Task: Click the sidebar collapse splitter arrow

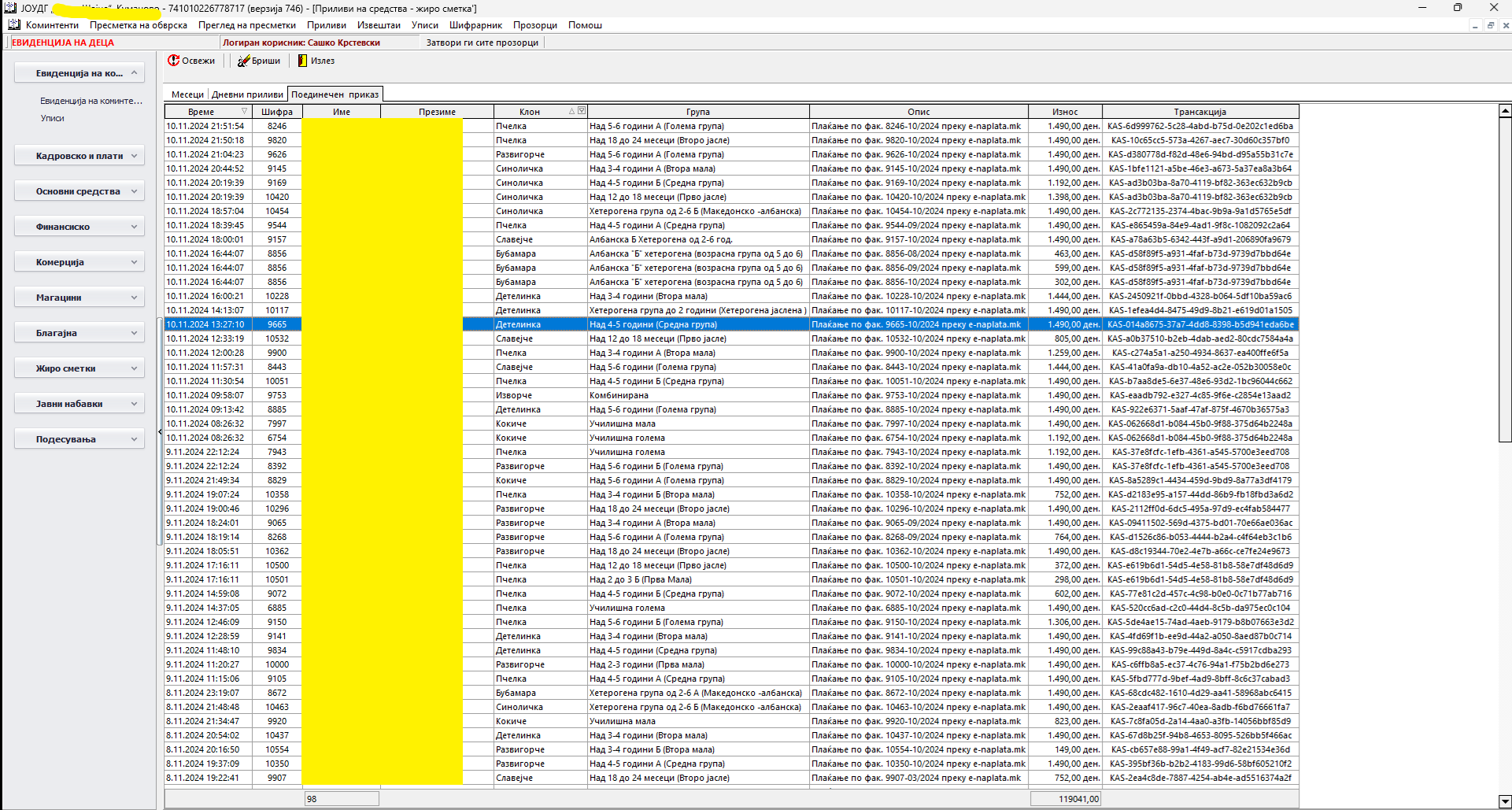Action: (160, 431)
